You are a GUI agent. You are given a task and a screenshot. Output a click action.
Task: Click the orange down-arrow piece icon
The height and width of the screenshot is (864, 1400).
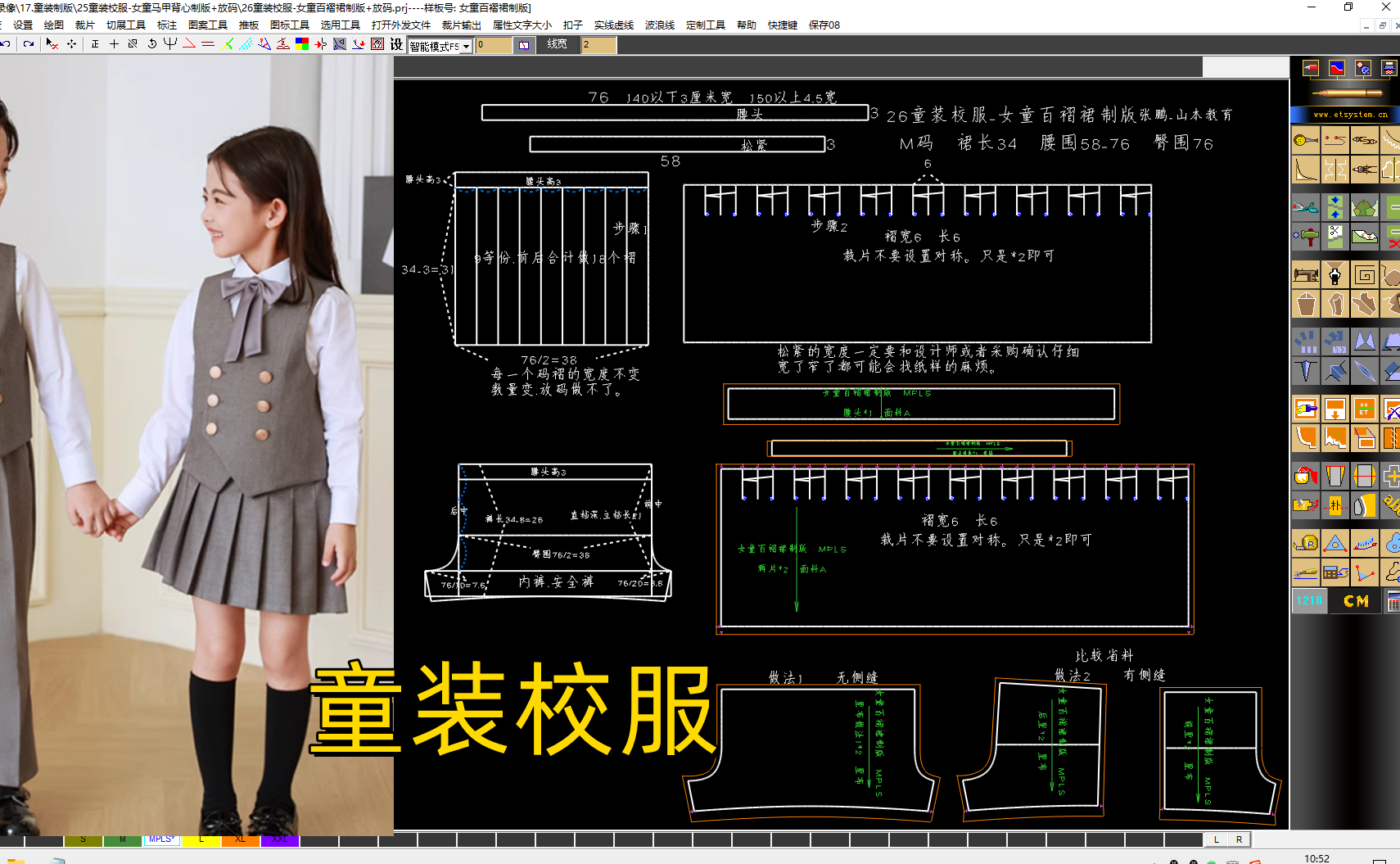pyautogui.click(x=1335, y=408)
